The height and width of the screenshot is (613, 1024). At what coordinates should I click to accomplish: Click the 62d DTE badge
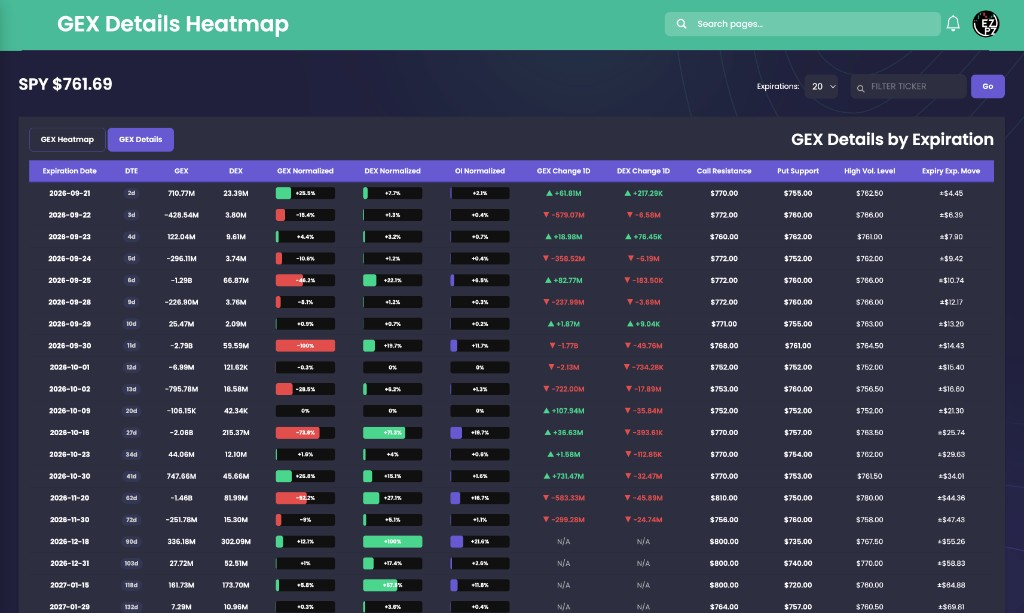point(131,498)
